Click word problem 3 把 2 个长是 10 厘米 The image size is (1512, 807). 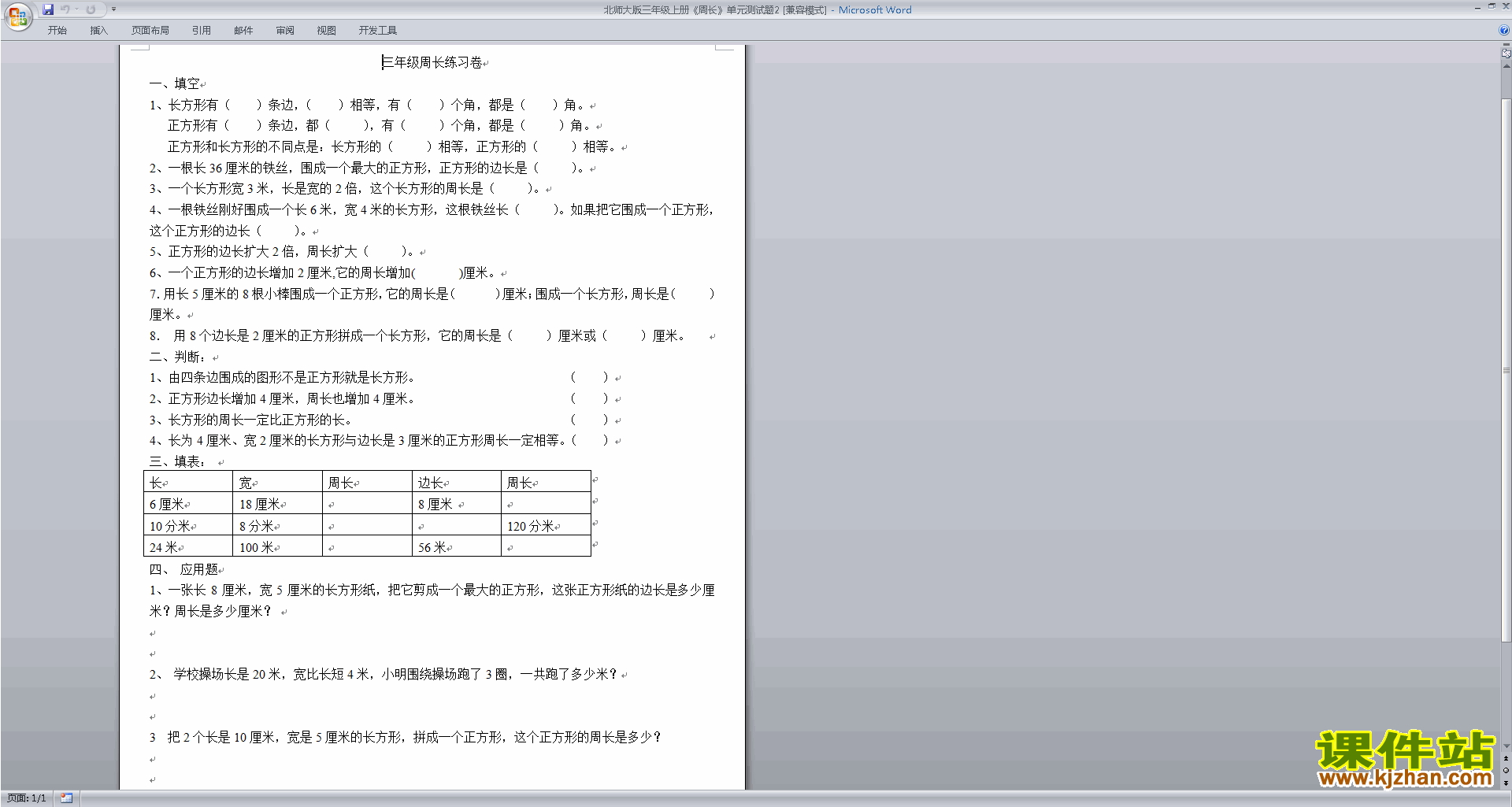coord(406,738)
